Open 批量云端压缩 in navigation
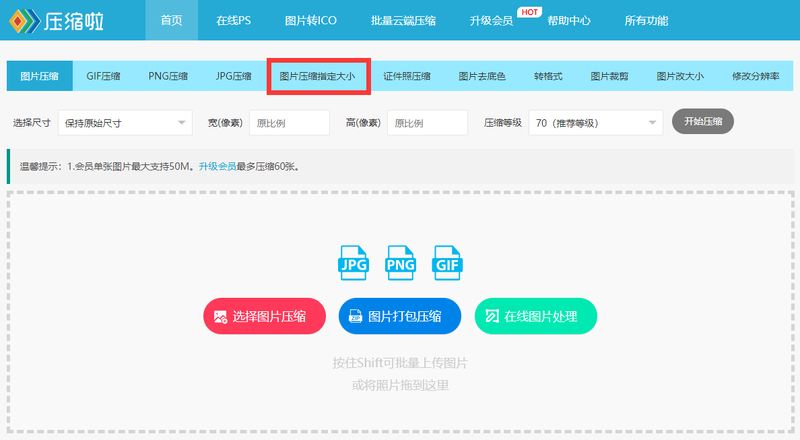The height and width of the screenshot is (440, 800). tap(403, 20)
